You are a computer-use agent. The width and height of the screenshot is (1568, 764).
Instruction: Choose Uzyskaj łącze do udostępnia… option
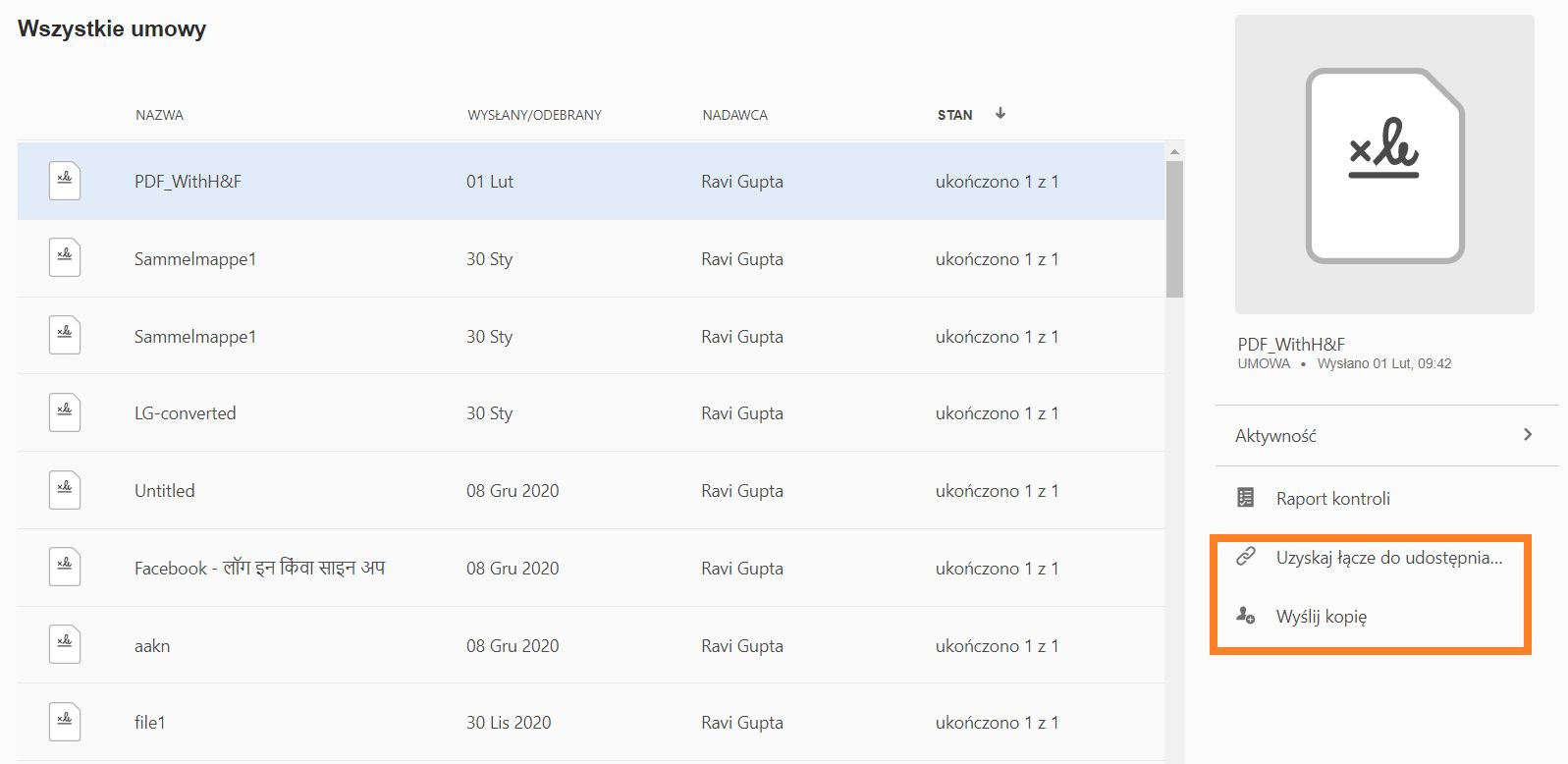pyautogui.click(x=1388, y=558)
